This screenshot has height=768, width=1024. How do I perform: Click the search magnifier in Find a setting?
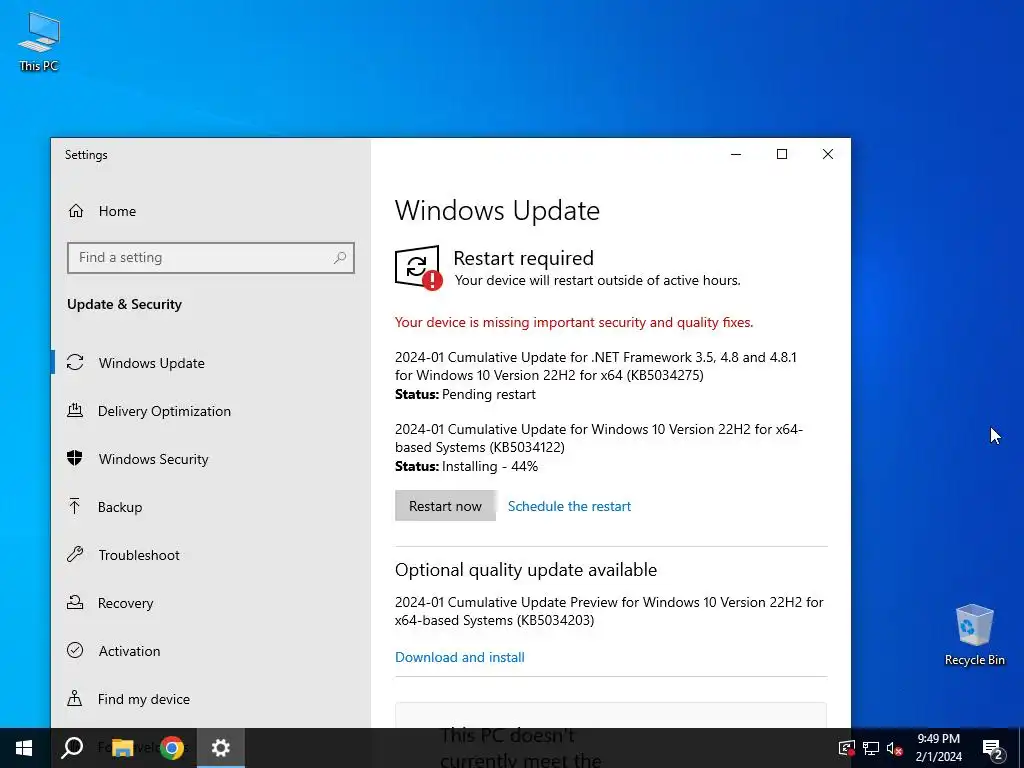click(340, 257)
